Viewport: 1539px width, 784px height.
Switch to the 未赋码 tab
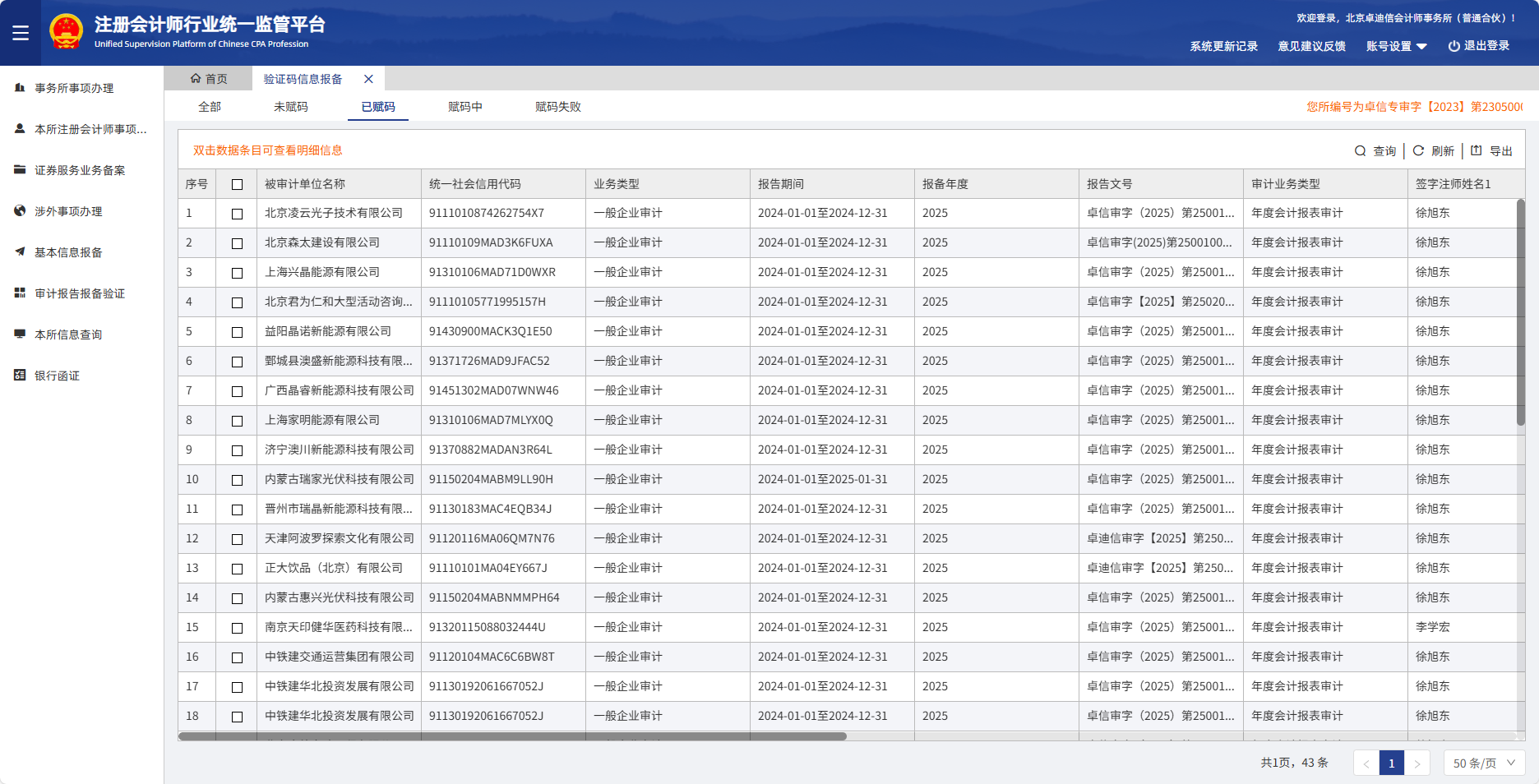coord(290,107)
